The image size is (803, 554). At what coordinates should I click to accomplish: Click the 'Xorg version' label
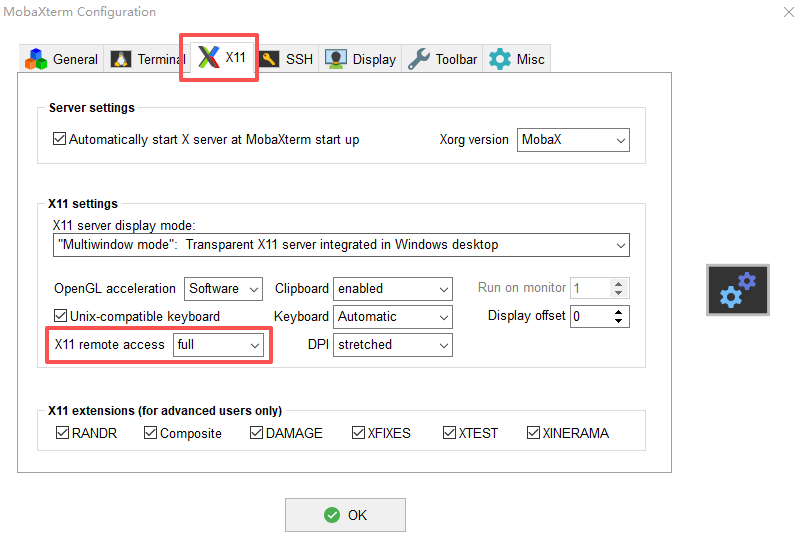point(474,140)
